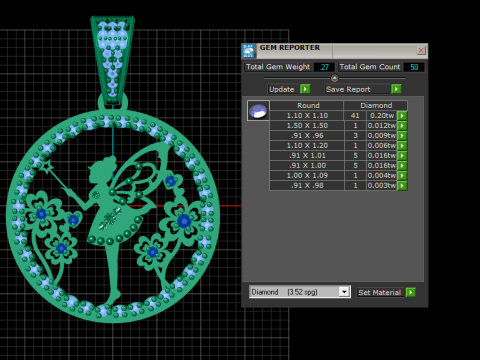Click the green arrow beside Set Material
Screen dimensions: 480x360
411,292
